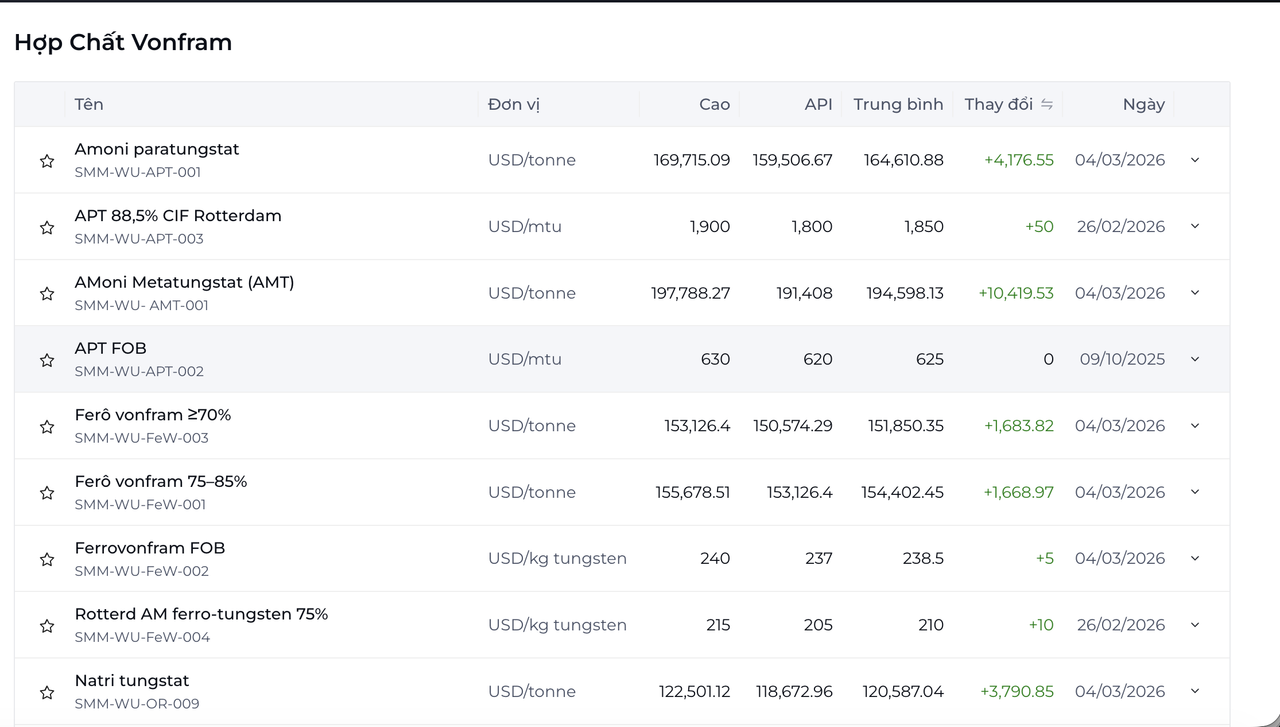Expand the Amoni paratungstat row chevron
The width and height of the screenshot is (1280, 727).
(1195, 160)
